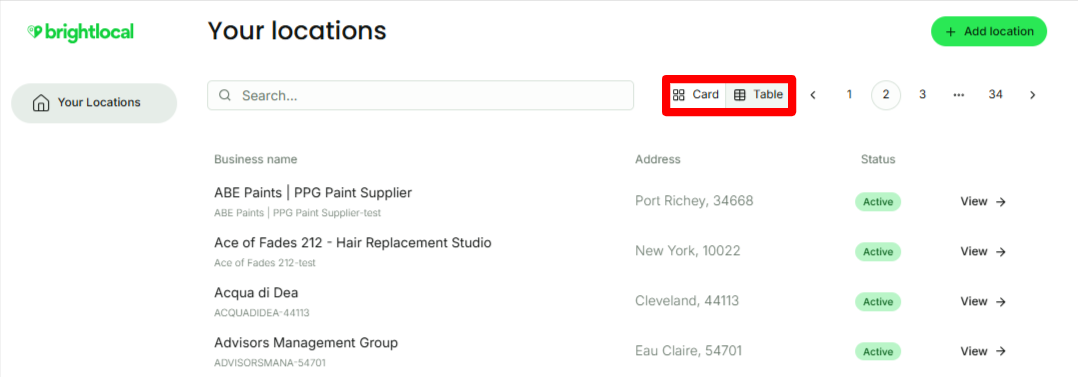1078x377 pixels.
Task: Click Address column header
Action: point(658,160)
